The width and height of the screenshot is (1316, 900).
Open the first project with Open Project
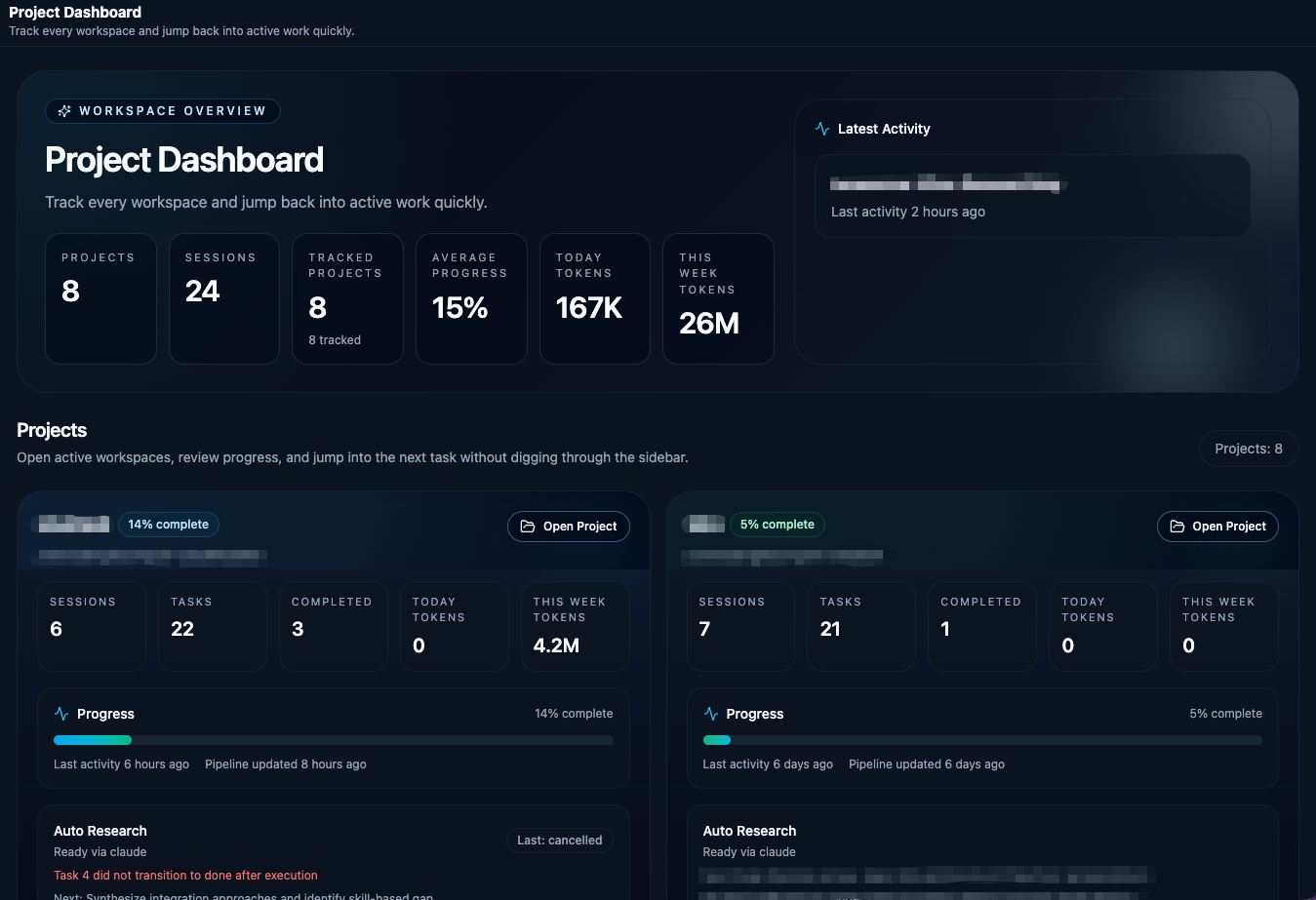[569, 527]
